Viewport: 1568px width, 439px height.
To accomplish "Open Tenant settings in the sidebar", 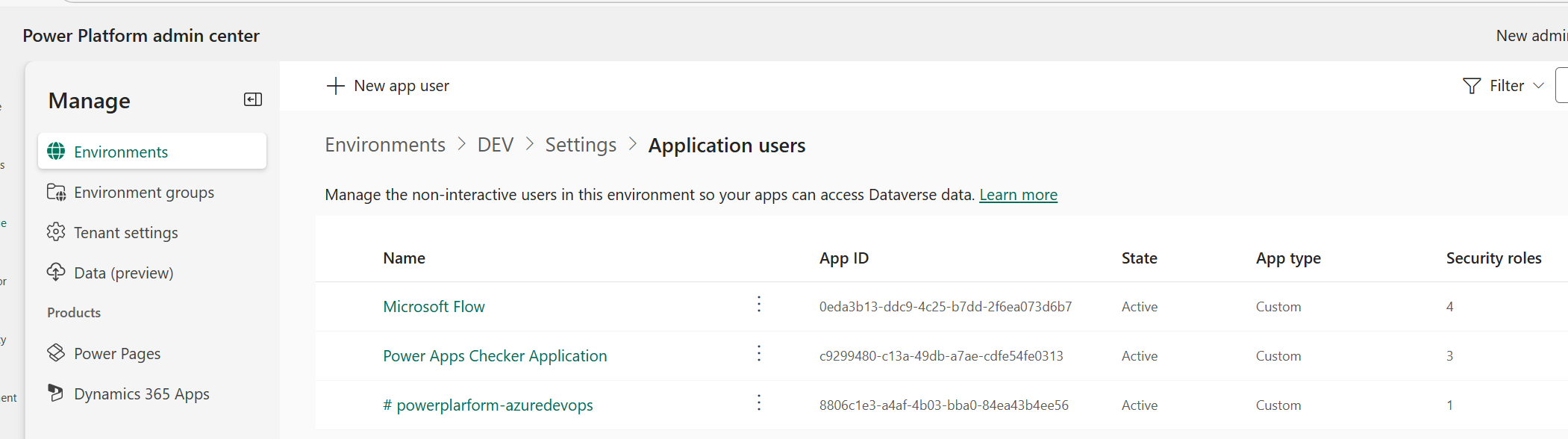I will point(152,232).
